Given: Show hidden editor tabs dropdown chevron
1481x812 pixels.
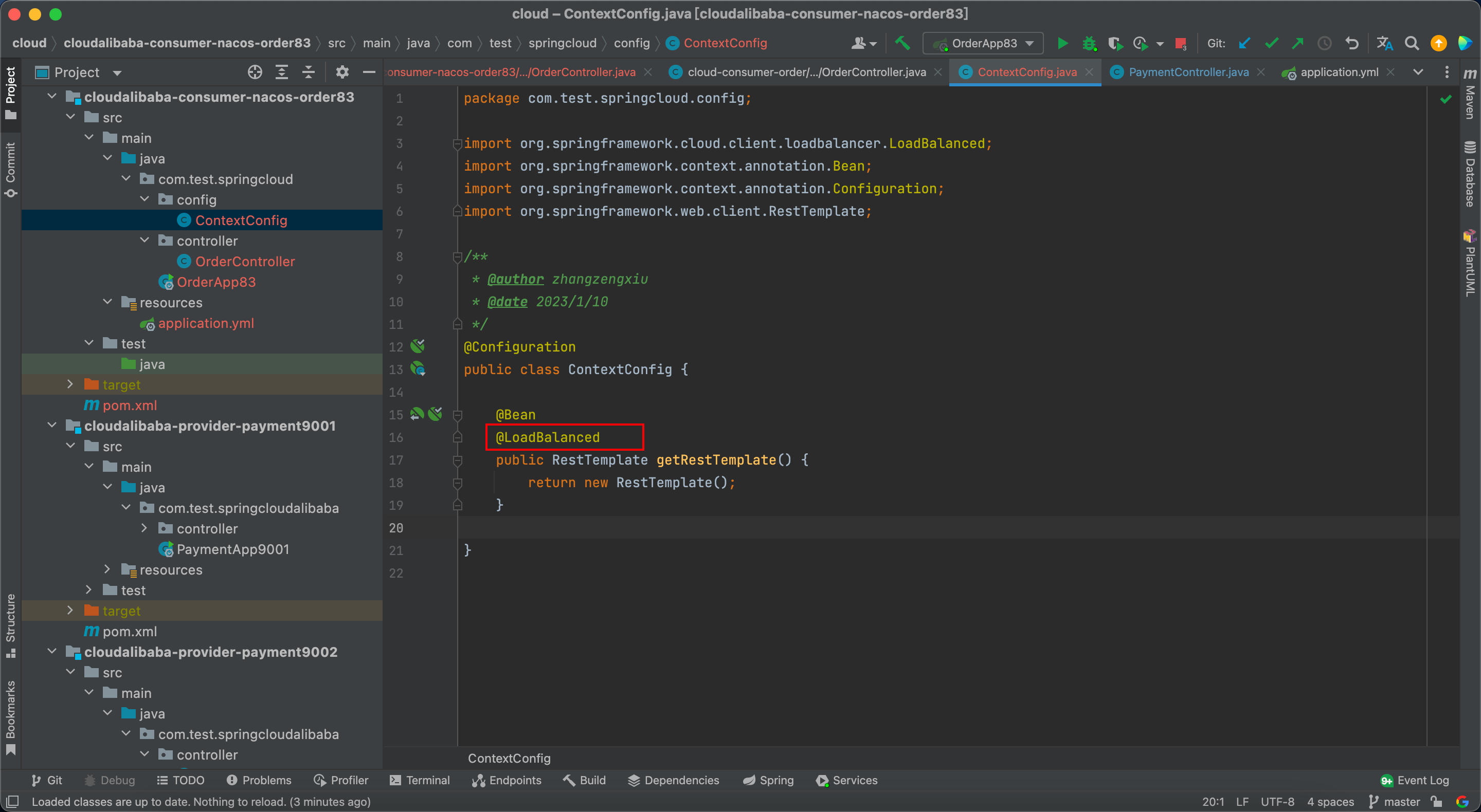Looking at the screenshot, I should [x=1418, y=72].
